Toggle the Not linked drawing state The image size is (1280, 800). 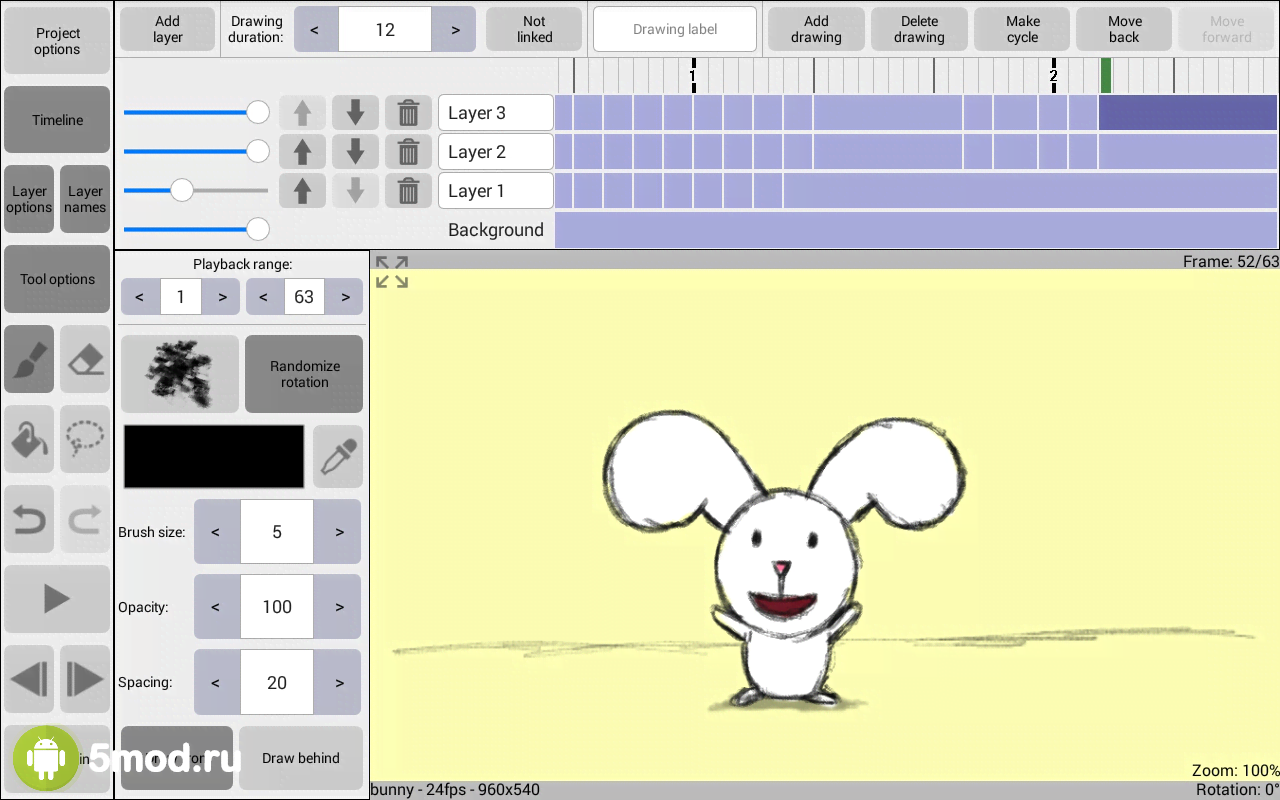coord(534,29)
